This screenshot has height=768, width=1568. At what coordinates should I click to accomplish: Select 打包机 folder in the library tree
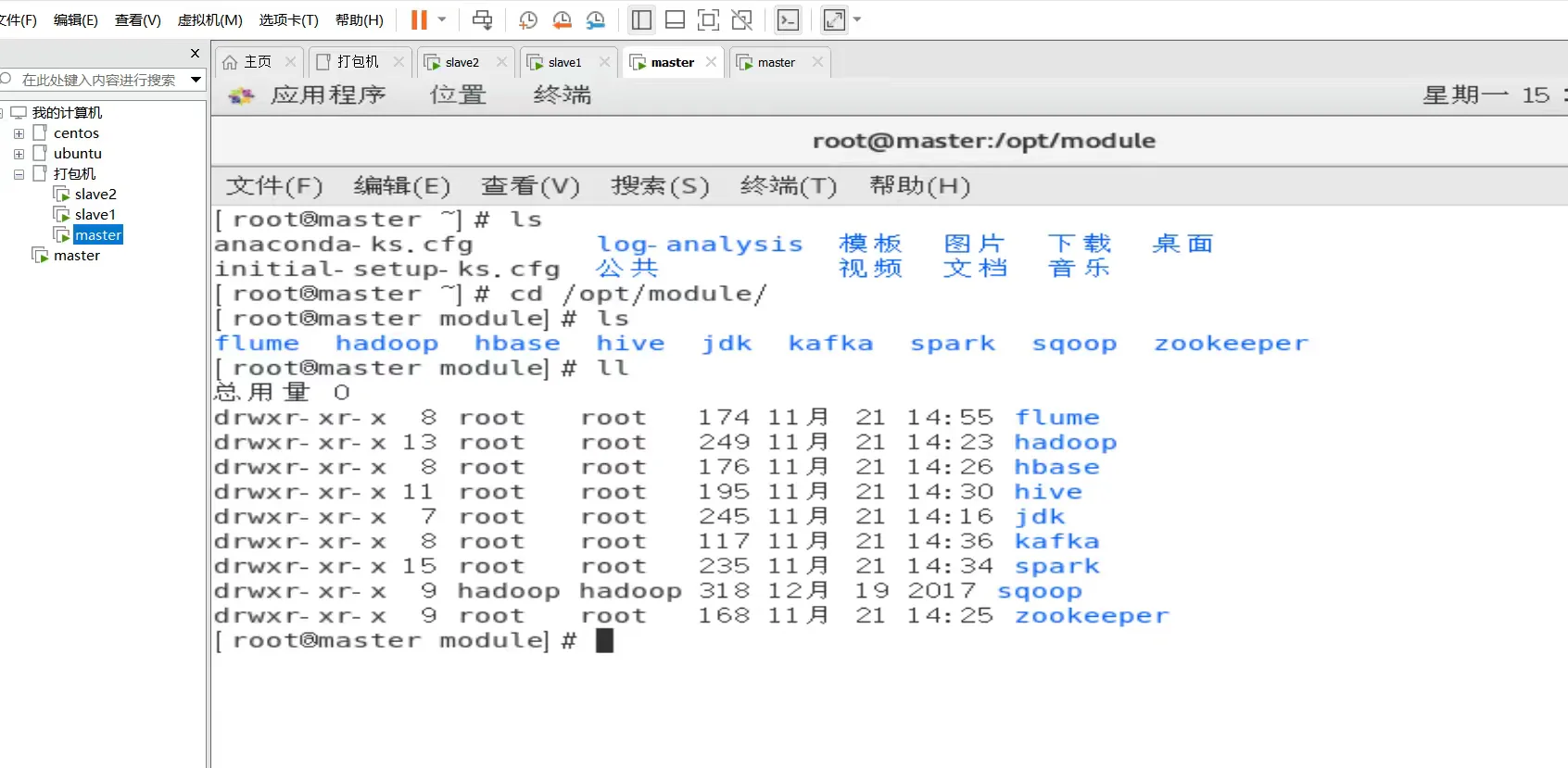pos(74,174)
